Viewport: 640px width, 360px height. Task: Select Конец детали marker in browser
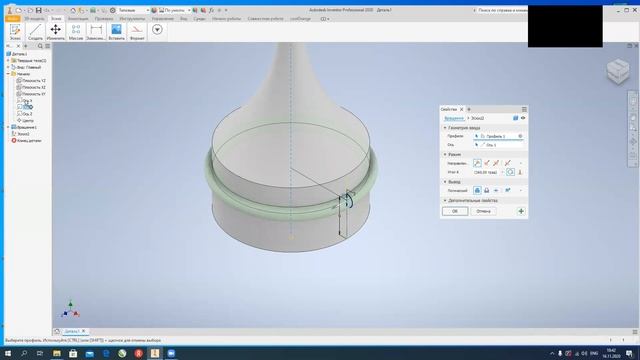27,140
